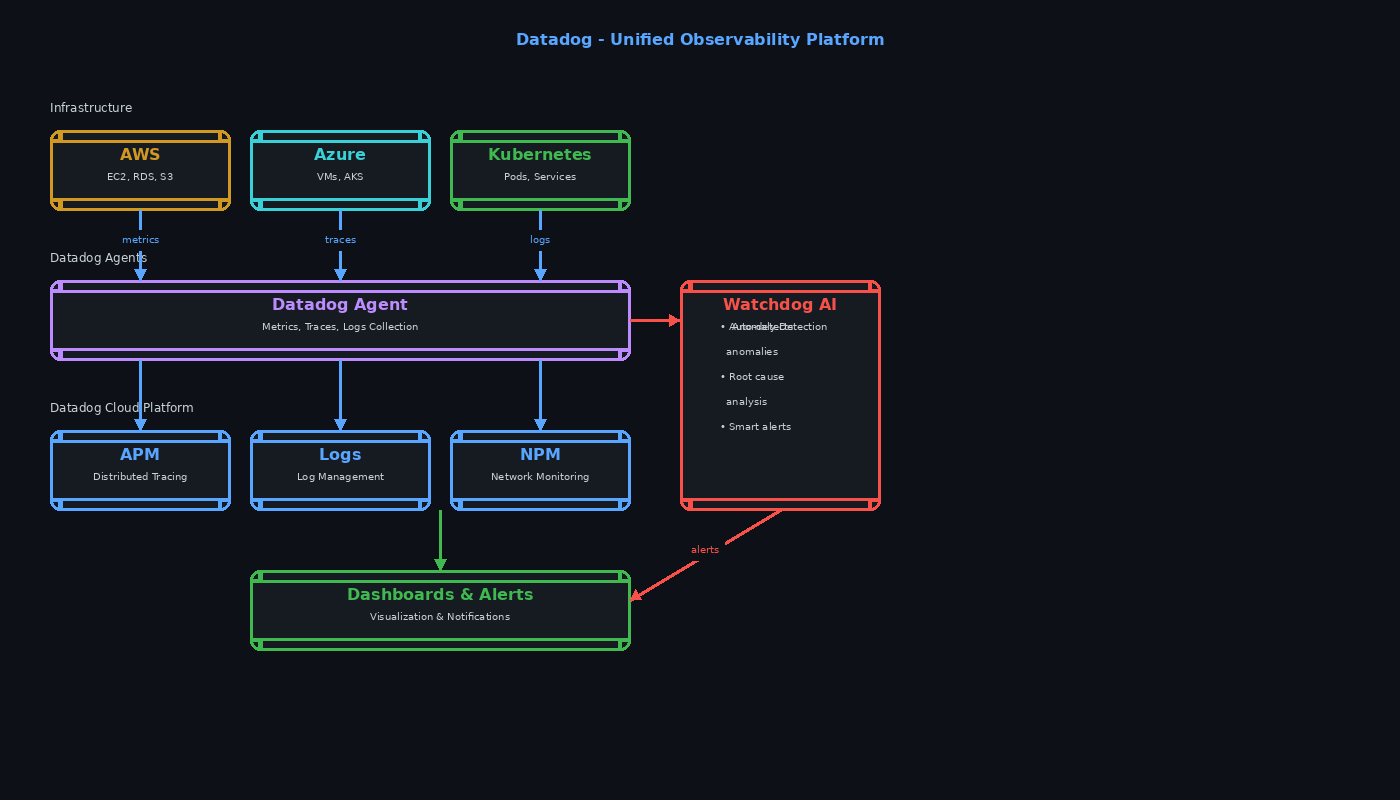The image size is (1400, 800).
Task: Collapse the Datadog Cloud Platform section
Action: 121,407
